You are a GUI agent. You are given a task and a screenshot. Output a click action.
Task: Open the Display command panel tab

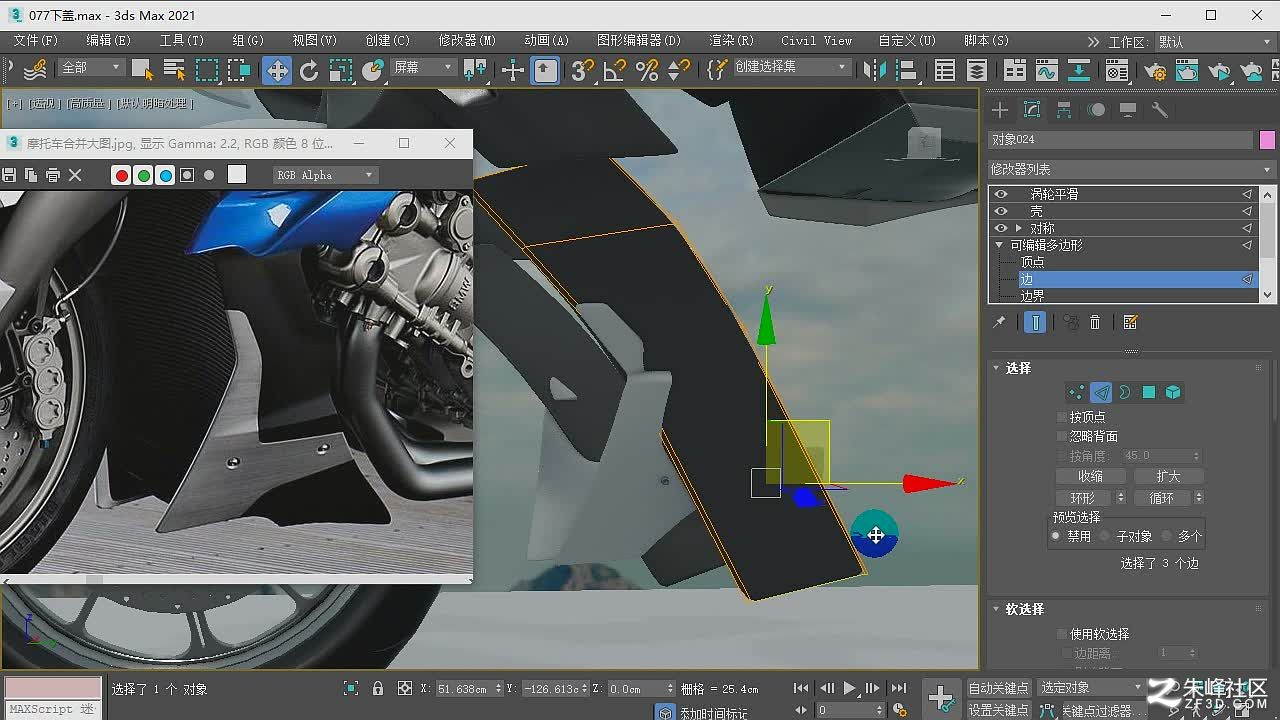click(1128, 110)
